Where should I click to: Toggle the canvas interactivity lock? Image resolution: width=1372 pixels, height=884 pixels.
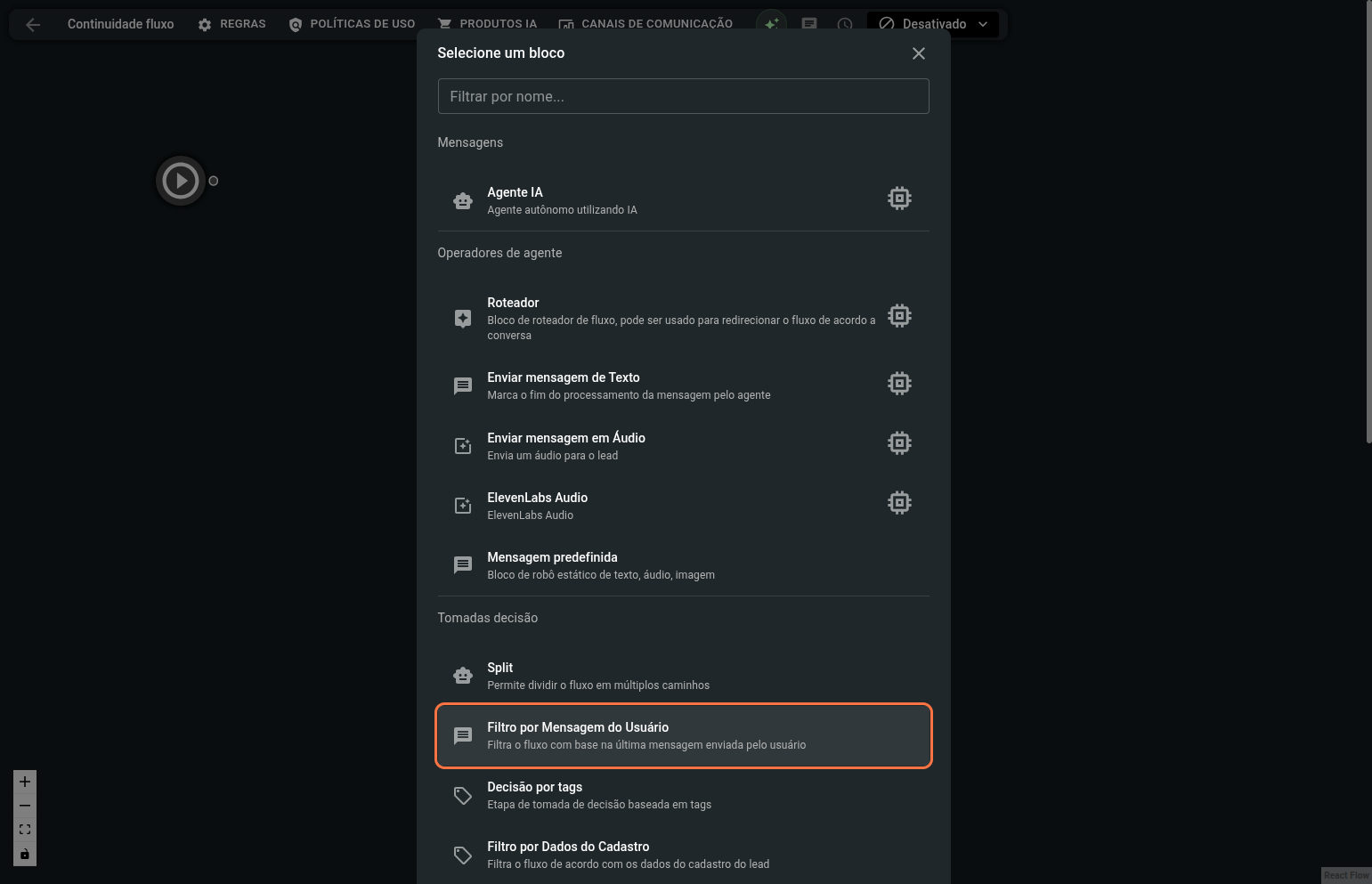[x=25, y=855]
